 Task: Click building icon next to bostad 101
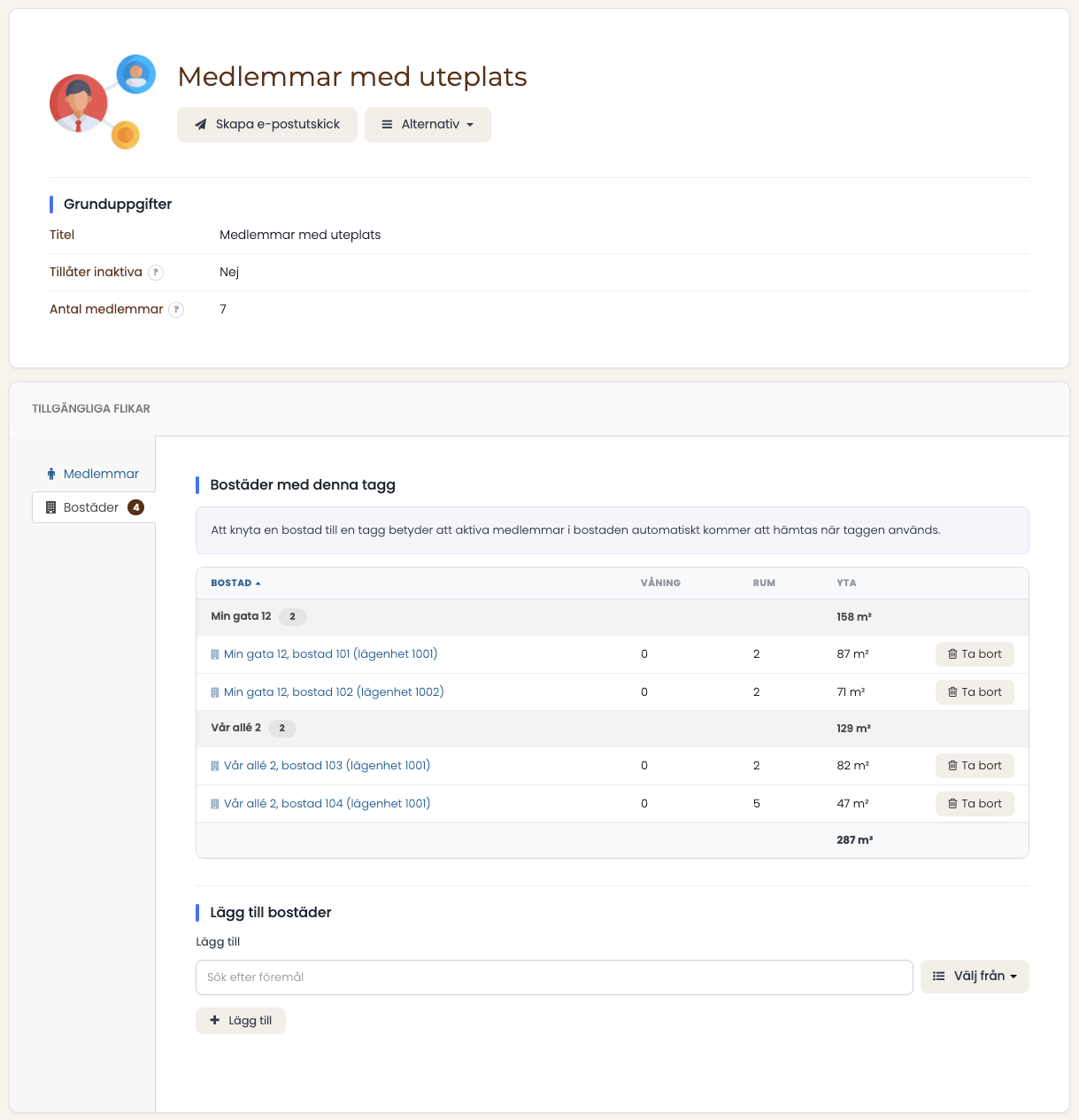click(x=214, y=655)
